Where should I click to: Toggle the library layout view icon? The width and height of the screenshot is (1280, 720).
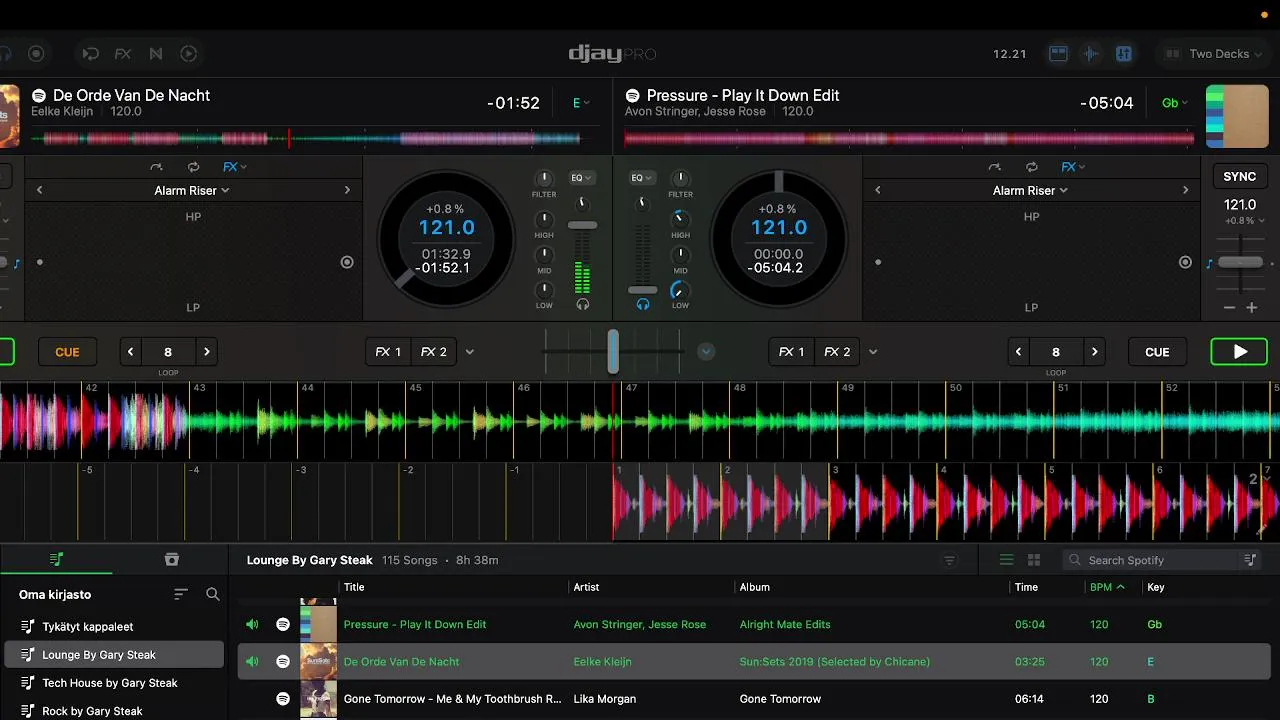[x=1058, y=54]
